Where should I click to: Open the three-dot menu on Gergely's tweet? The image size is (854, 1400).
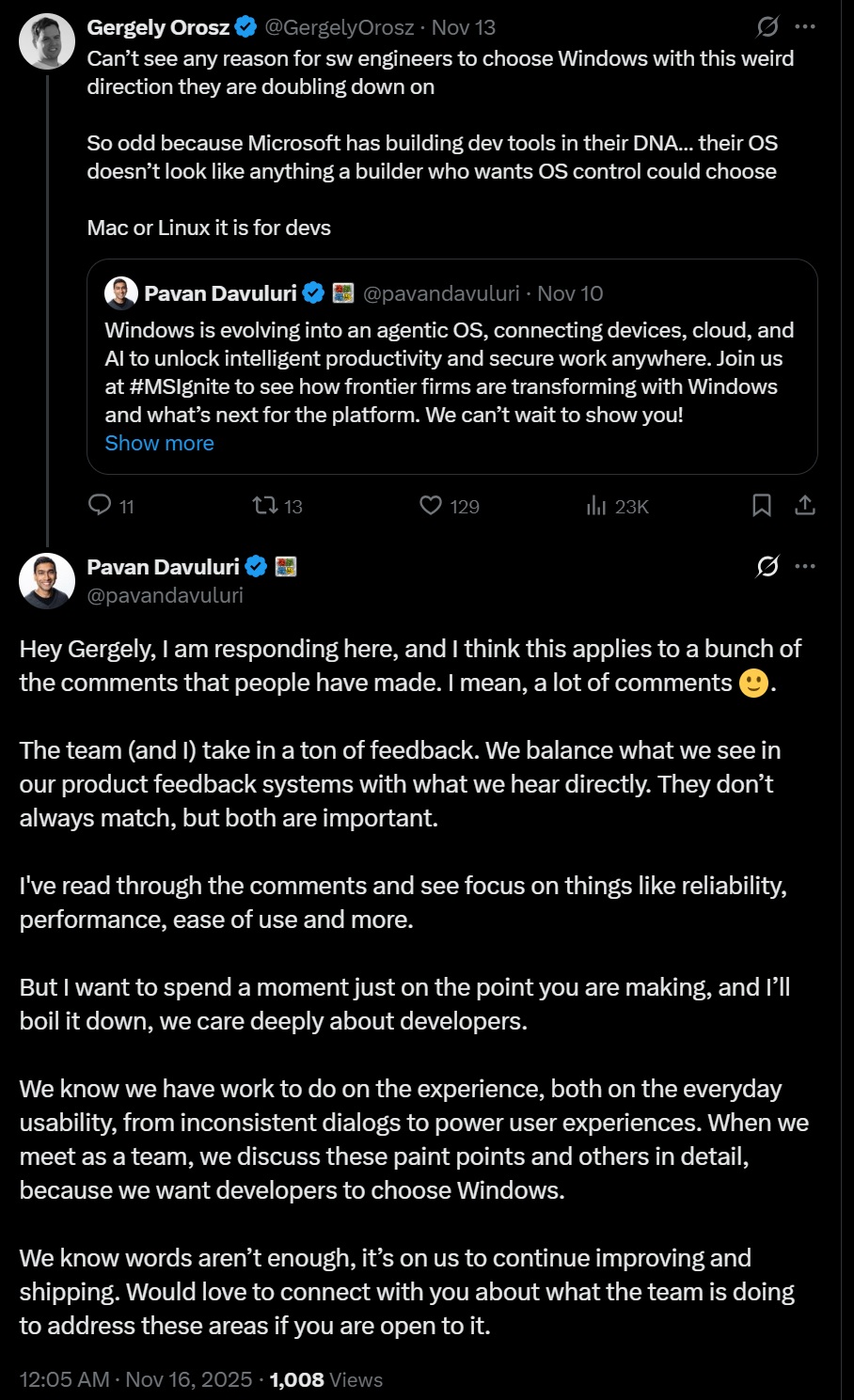tap(805, 27)
